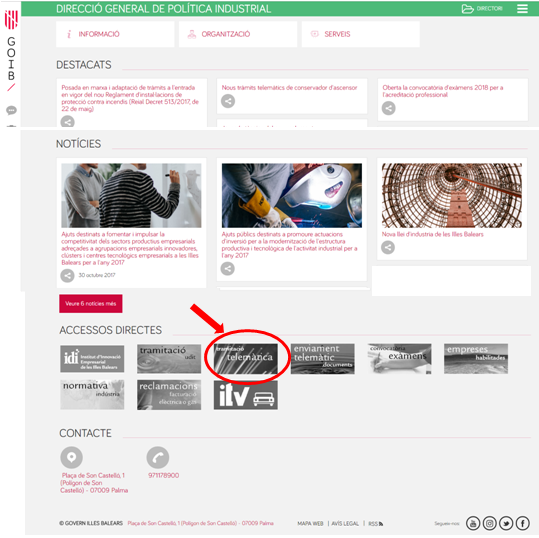This screenshot has height=538, width=539.
Task: Open the Serveis menu
Action: tap(361, 34)
